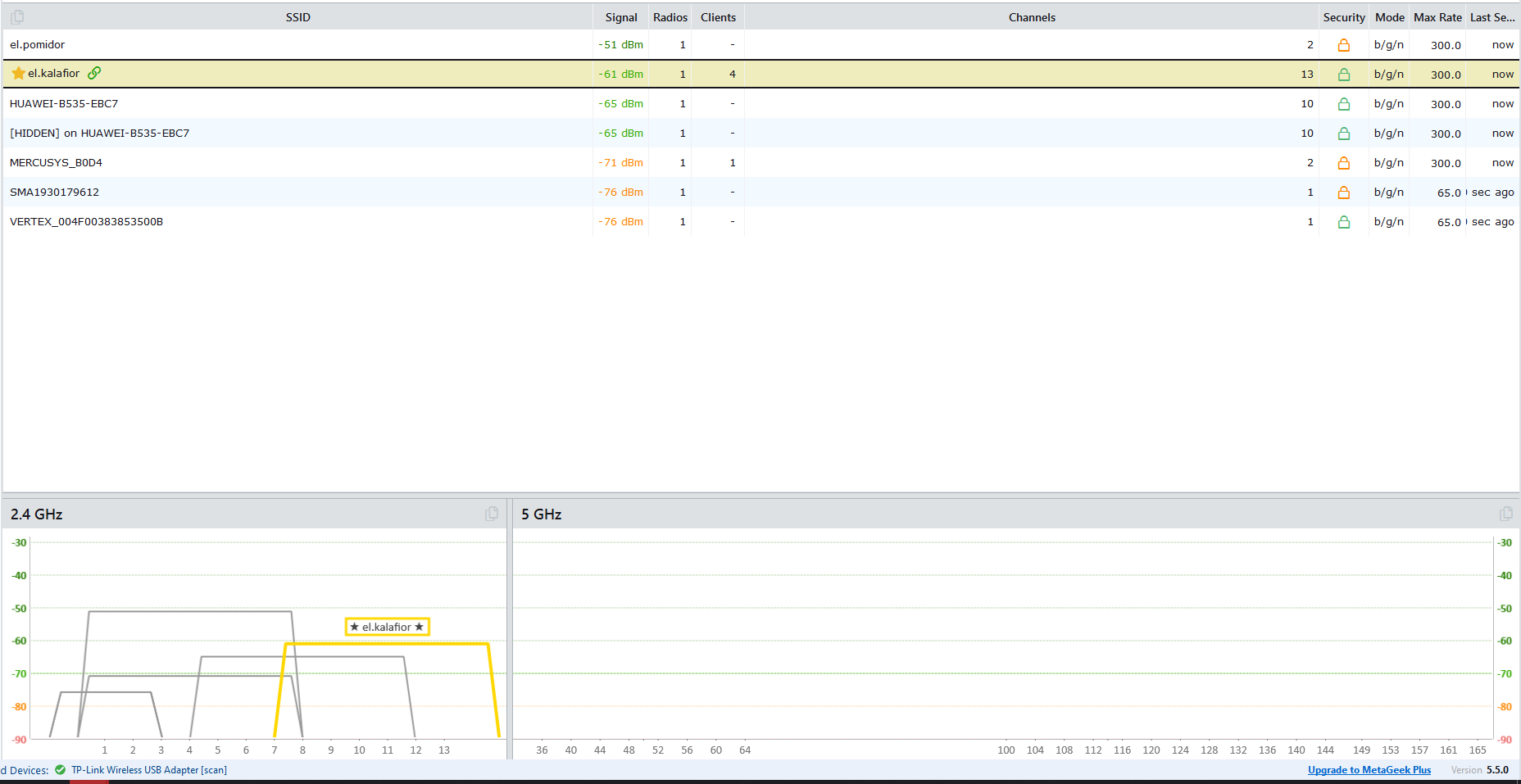This screenshot has height=784, width=1521.
Task: Click the b/g/n mode of MERCUSYS_B0D4
Action: click(x=1389, y=163)
